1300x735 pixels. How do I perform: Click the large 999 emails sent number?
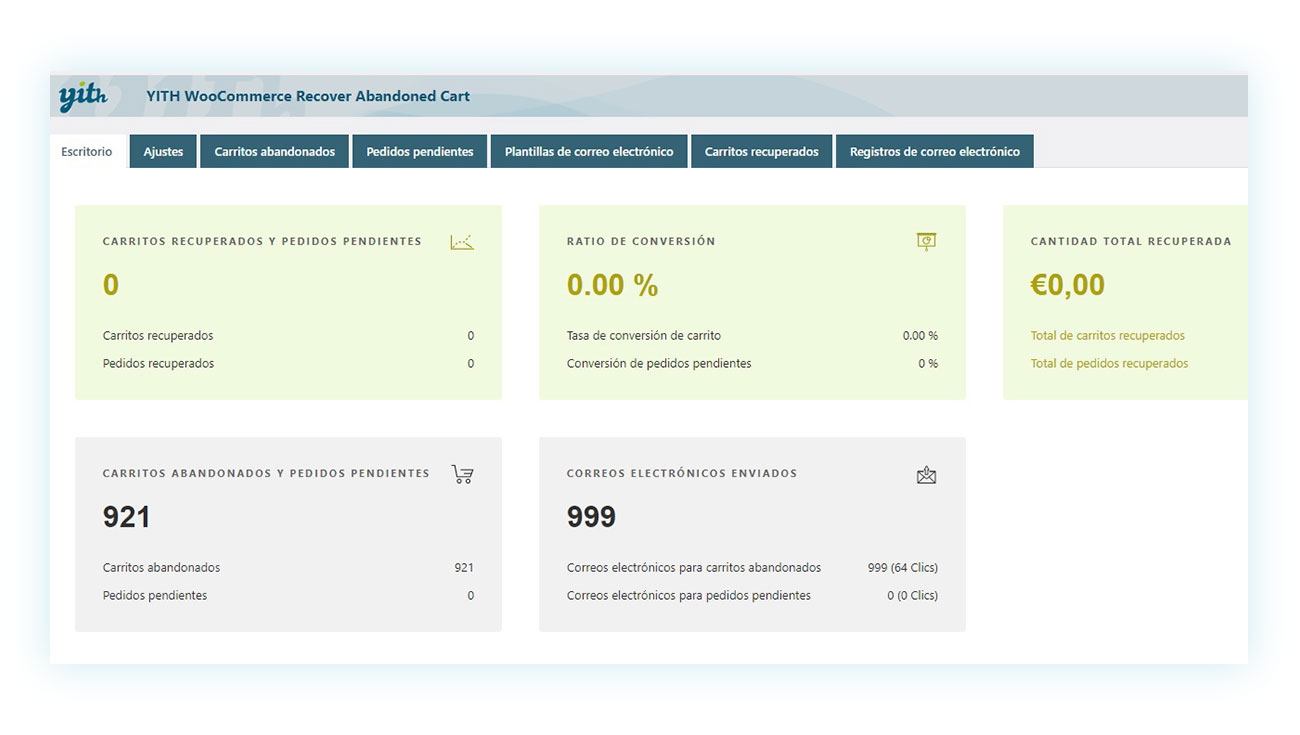[x=591, y=517]
